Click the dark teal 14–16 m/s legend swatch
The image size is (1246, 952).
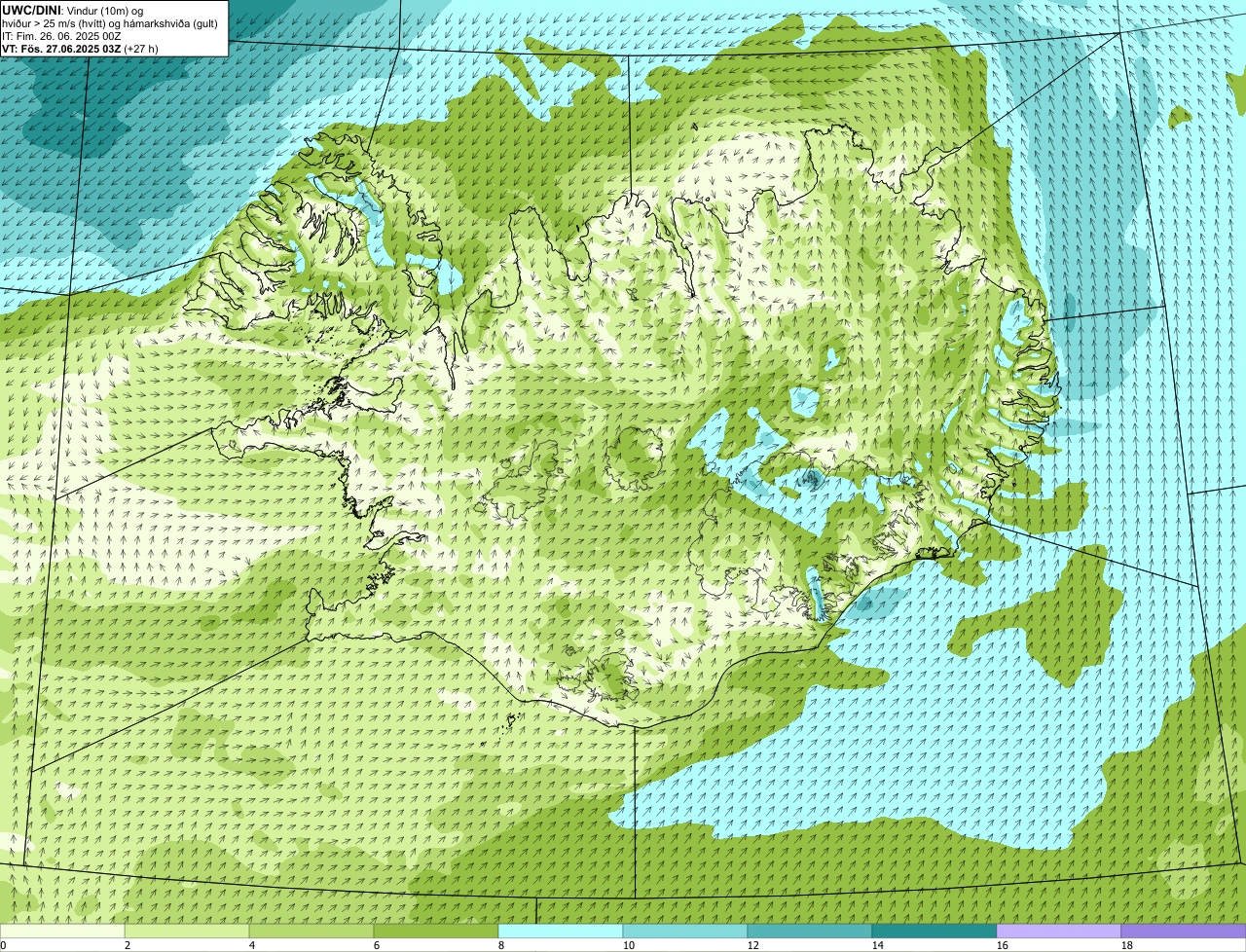pos(934,931)
